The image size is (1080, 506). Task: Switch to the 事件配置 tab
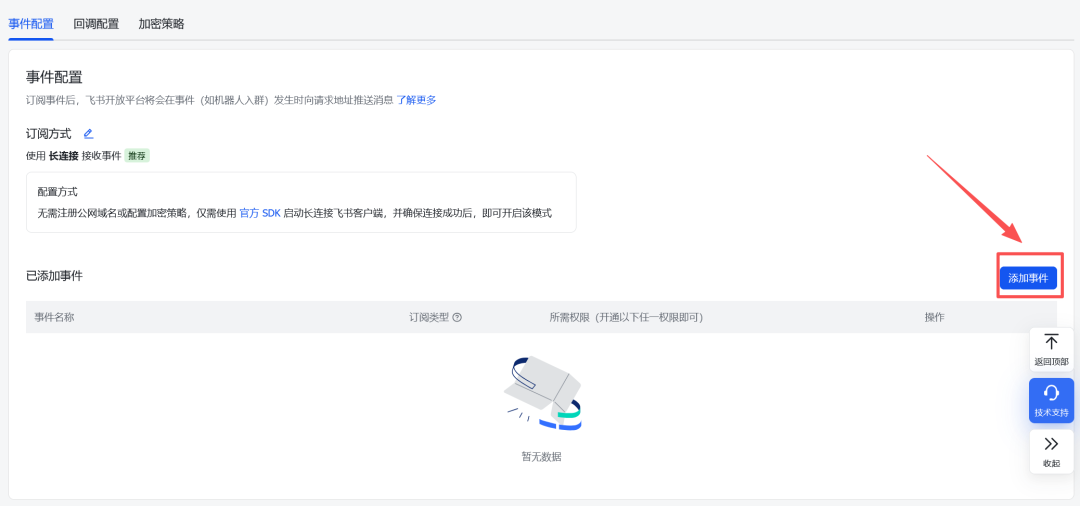coord(30,23)
